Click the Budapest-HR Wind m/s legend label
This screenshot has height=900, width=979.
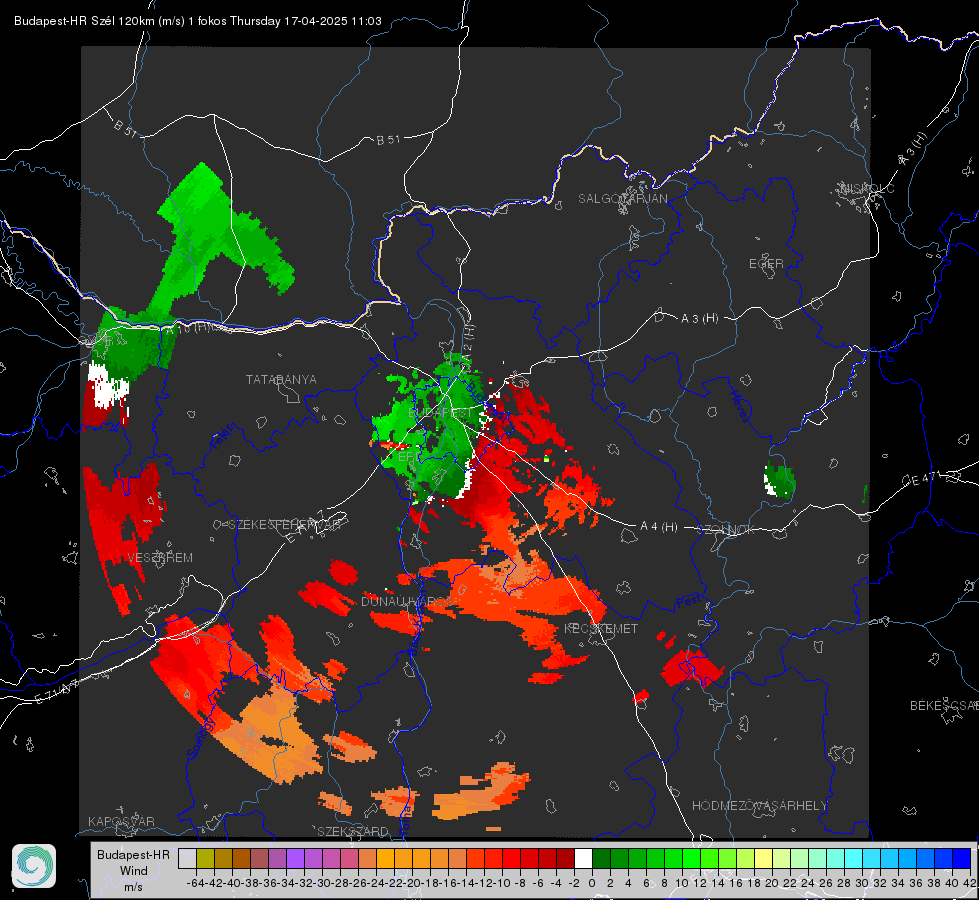[134, 870]
